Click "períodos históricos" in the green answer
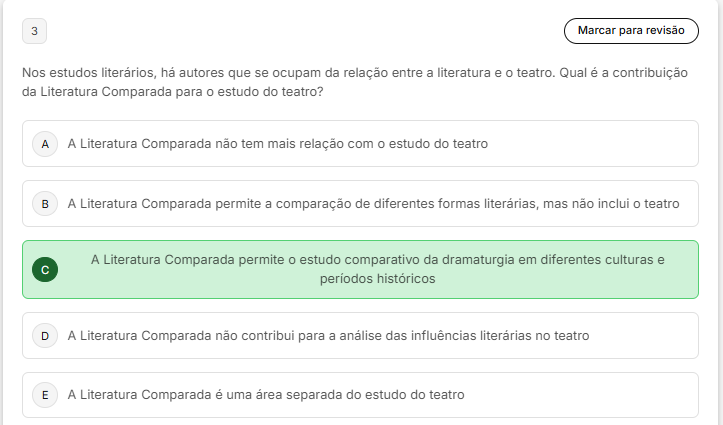723x425 pixels. click(377, 279)
